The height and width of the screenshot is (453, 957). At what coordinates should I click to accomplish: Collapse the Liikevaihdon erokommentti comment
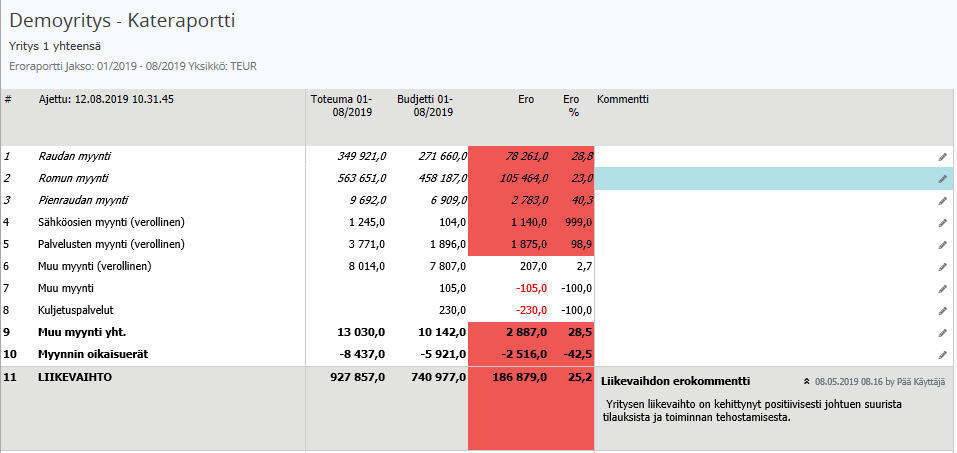807,382
